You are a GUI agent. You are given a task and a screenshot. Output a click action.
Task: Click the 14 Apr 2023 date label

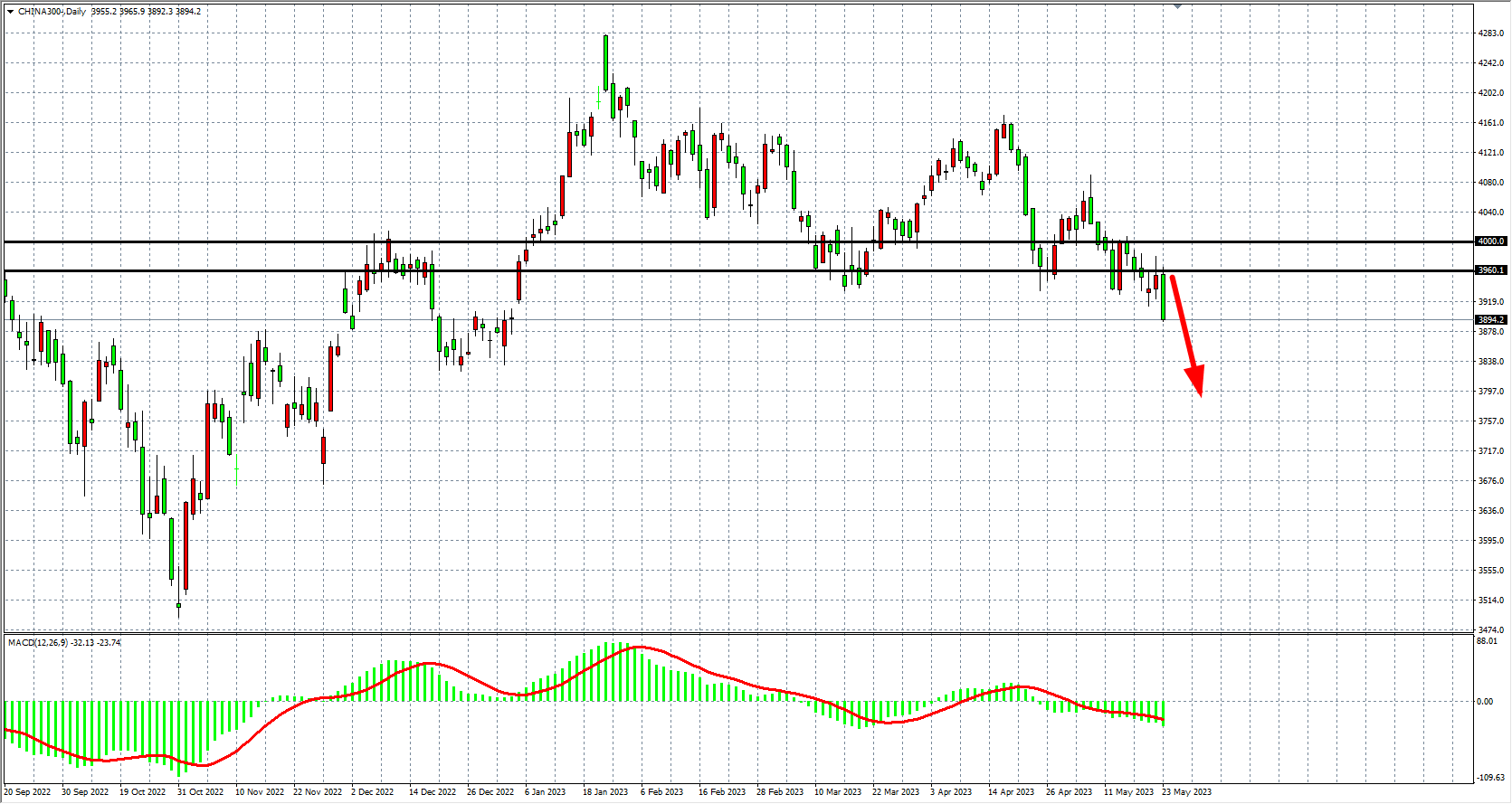tap(1011, 792)
